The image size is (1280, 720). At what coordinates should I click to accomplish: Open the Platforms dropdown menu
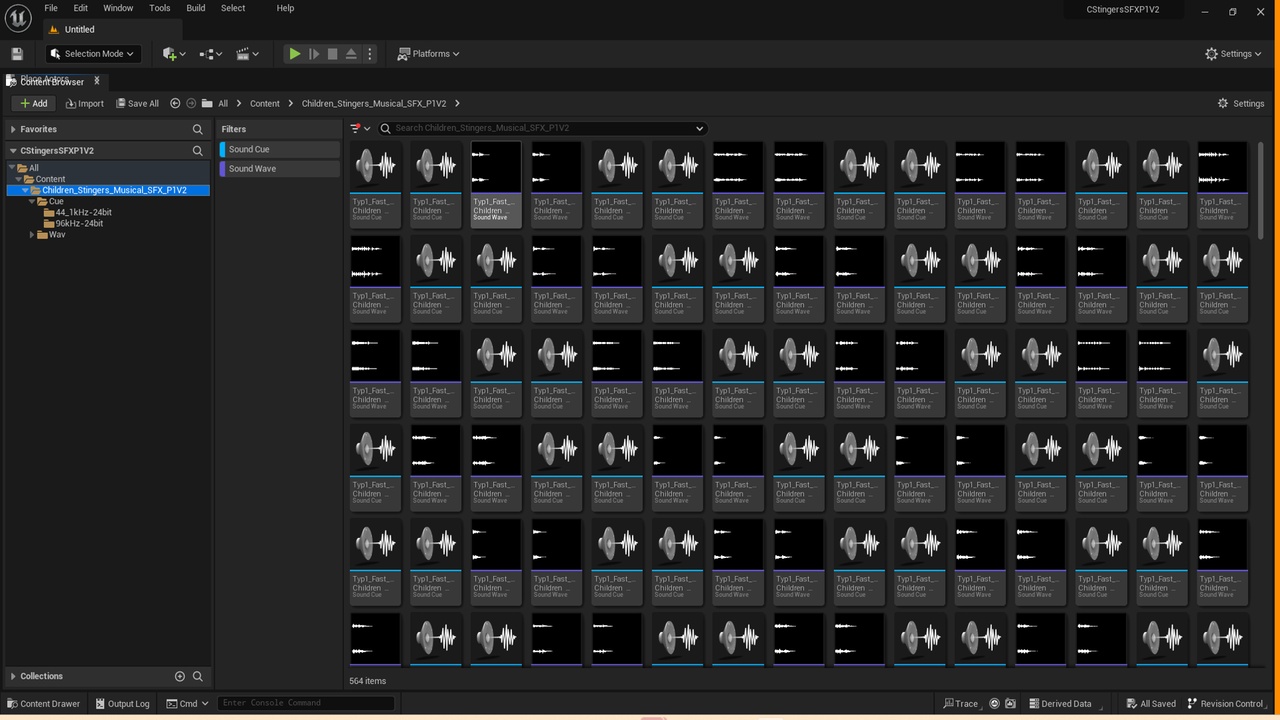tap(428, 54)
